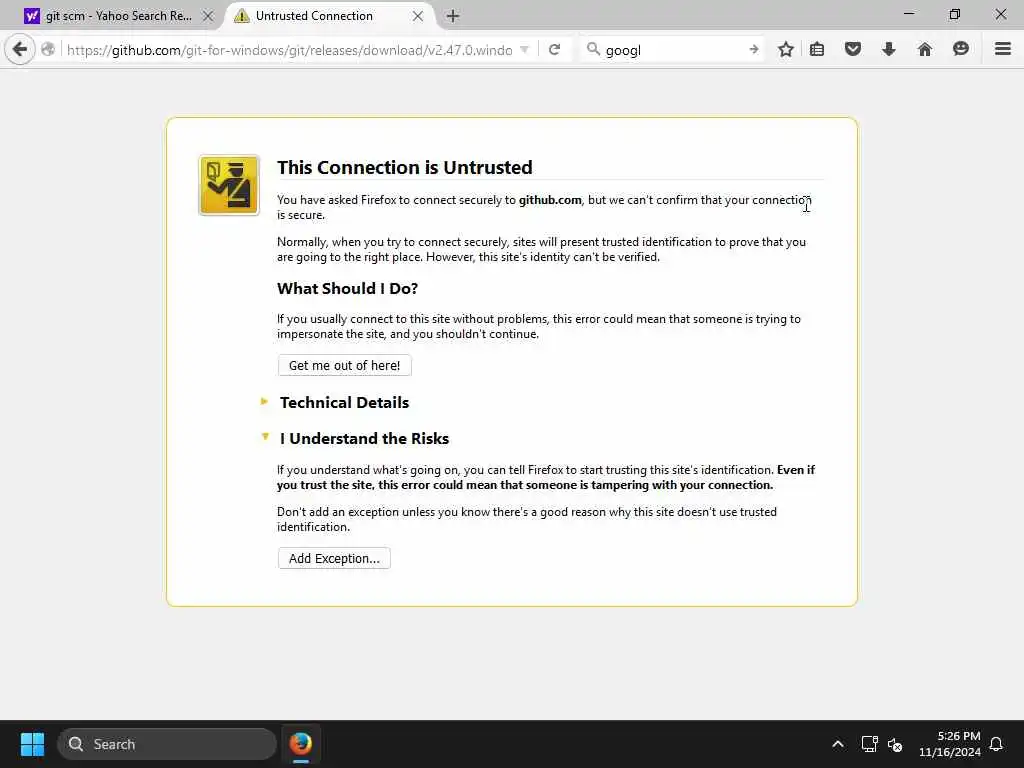Open Hello chat smiley icon
1024x768 pixels.
point(961,49)
